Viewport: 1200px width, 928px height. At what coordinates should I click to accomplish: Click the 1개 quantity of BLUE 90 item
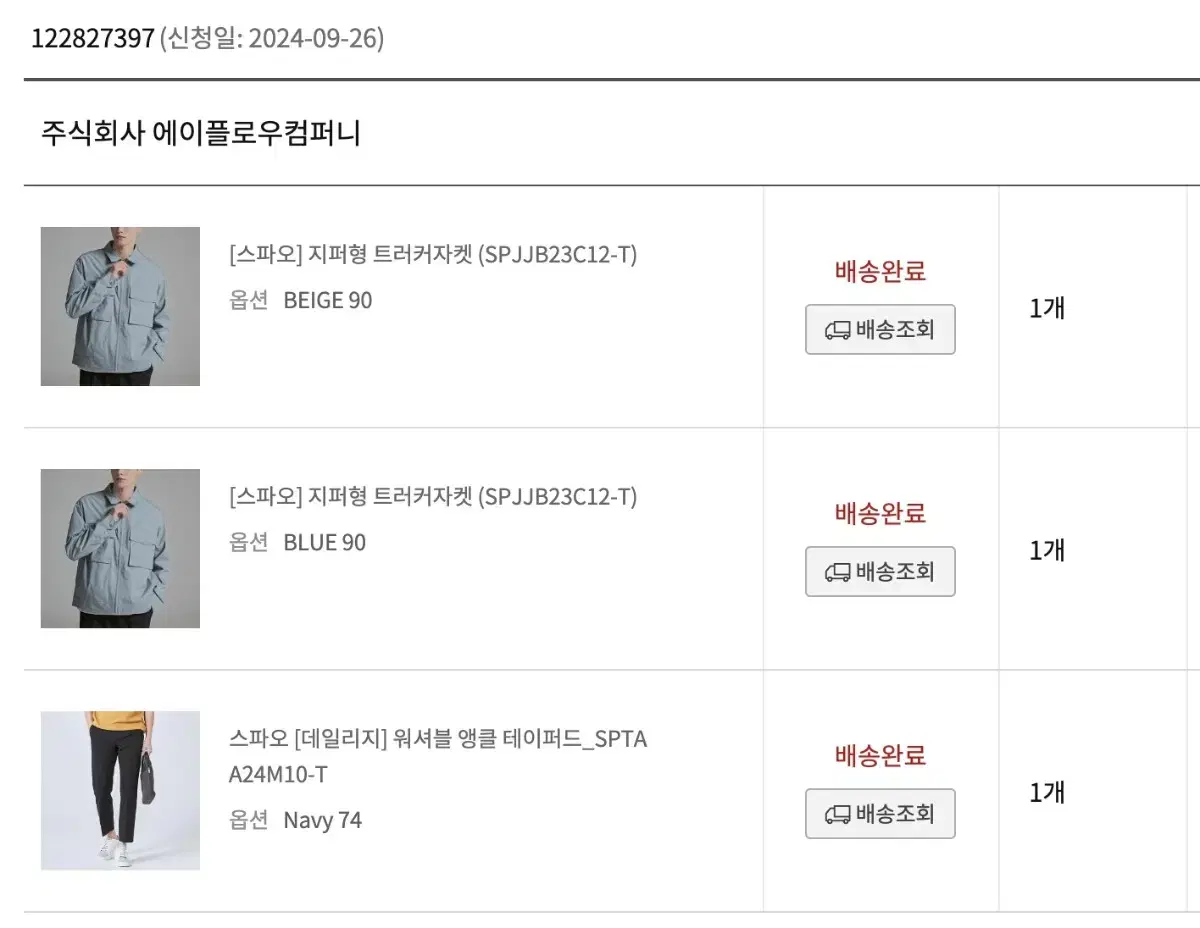(x=1047, y=550)
